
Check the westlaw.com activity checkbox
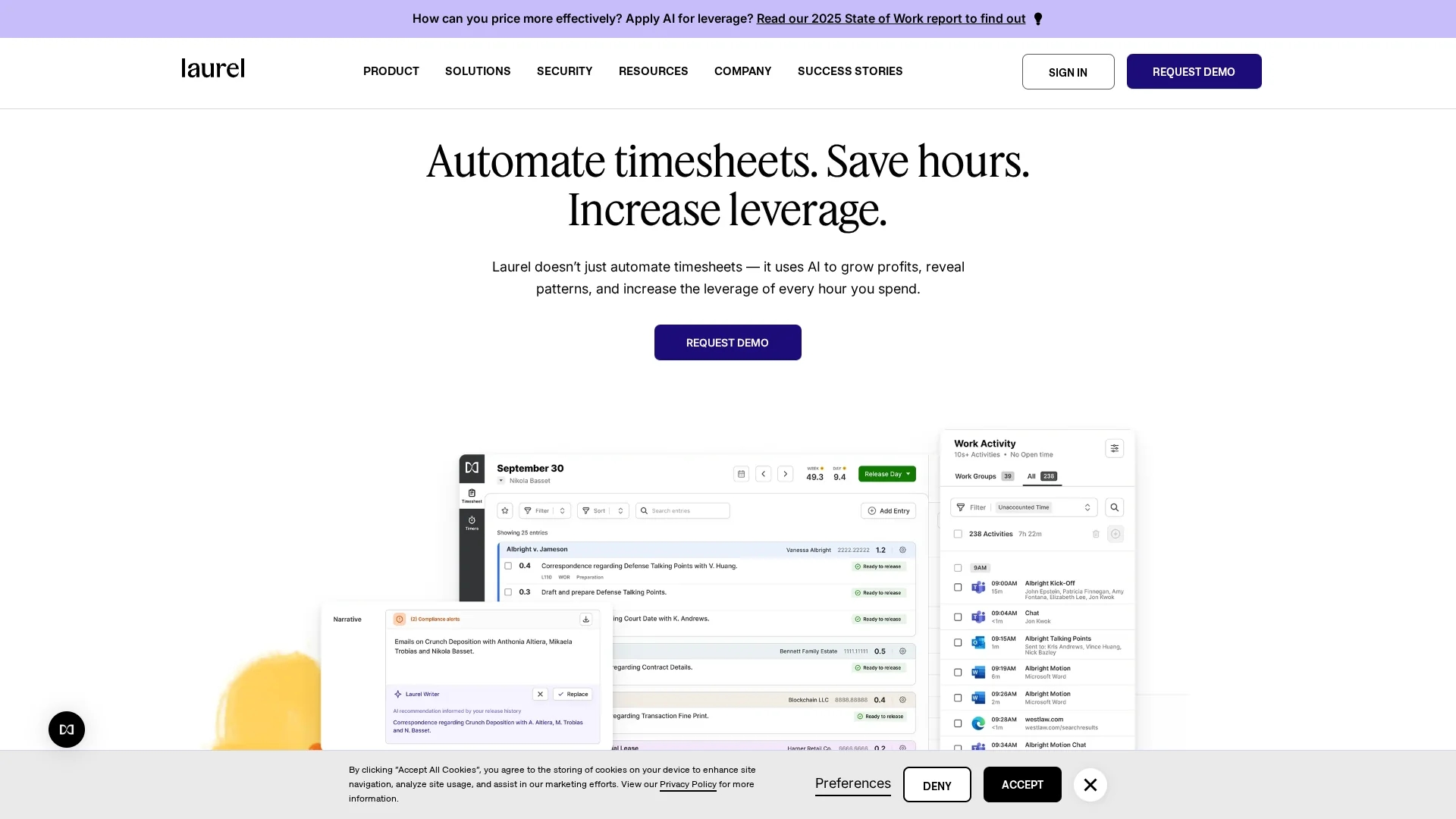point(958,723)
